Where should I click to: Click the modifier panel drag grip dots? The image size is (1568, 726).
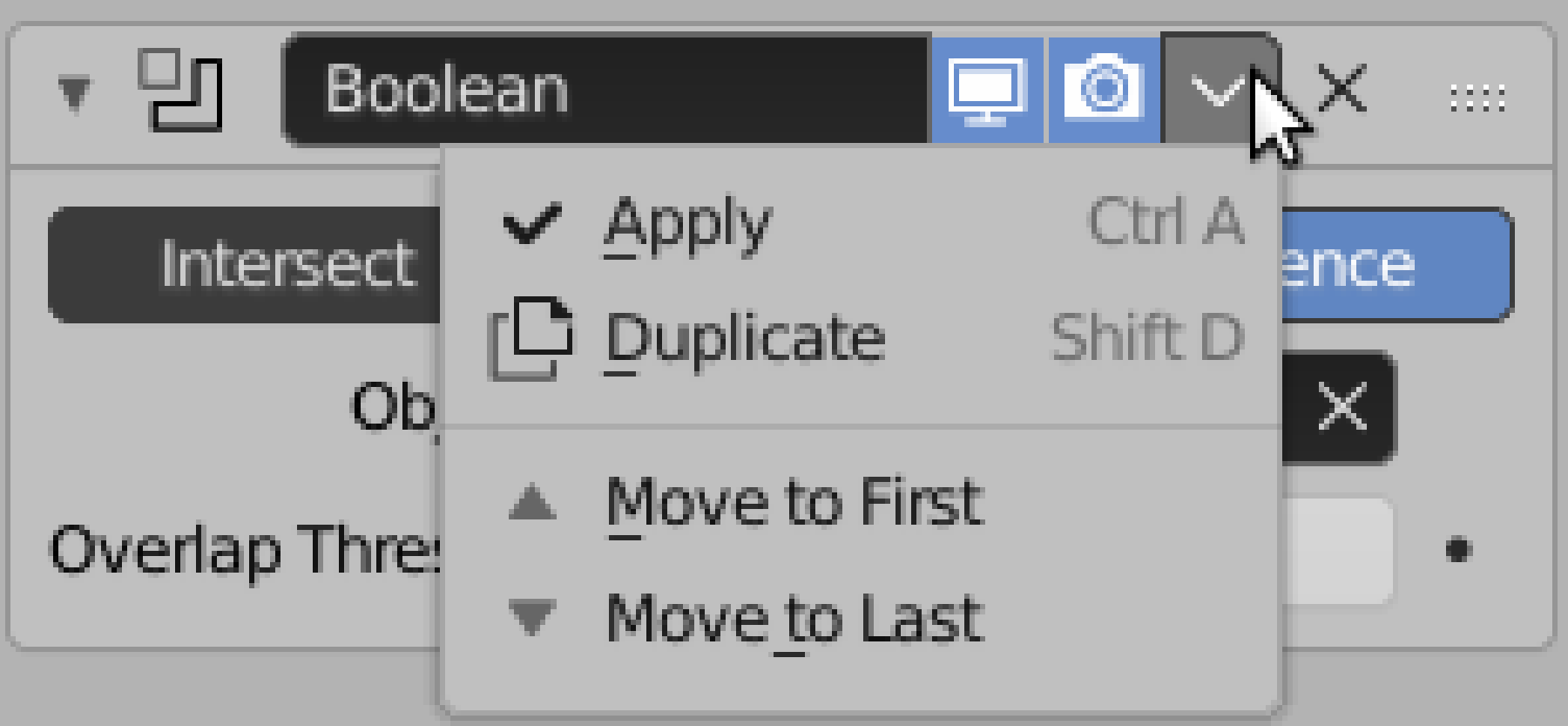[1477, 98]
